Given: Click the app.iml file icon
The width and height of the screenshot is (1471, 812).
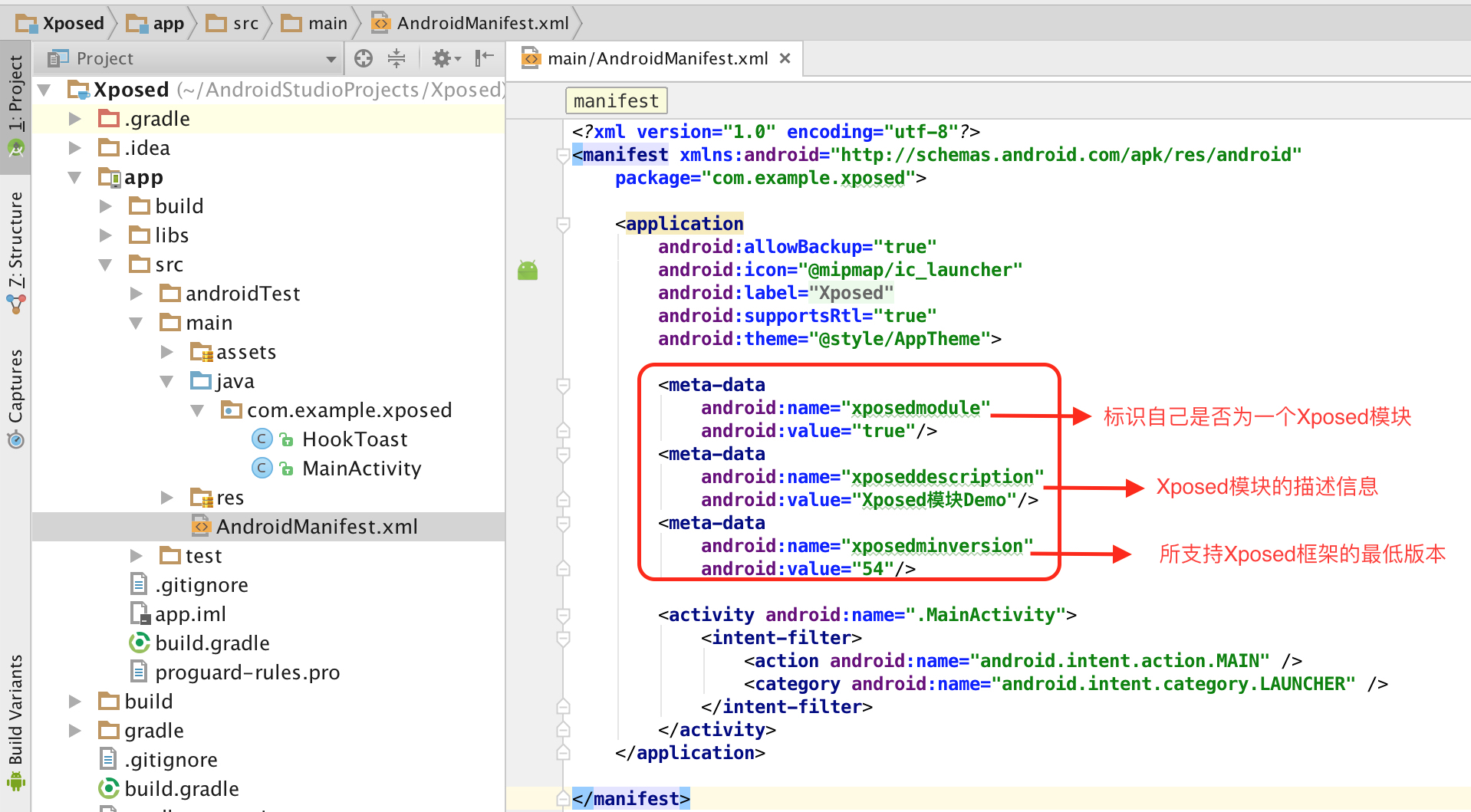Looking at the screenshot, I should tap(140, 613).
